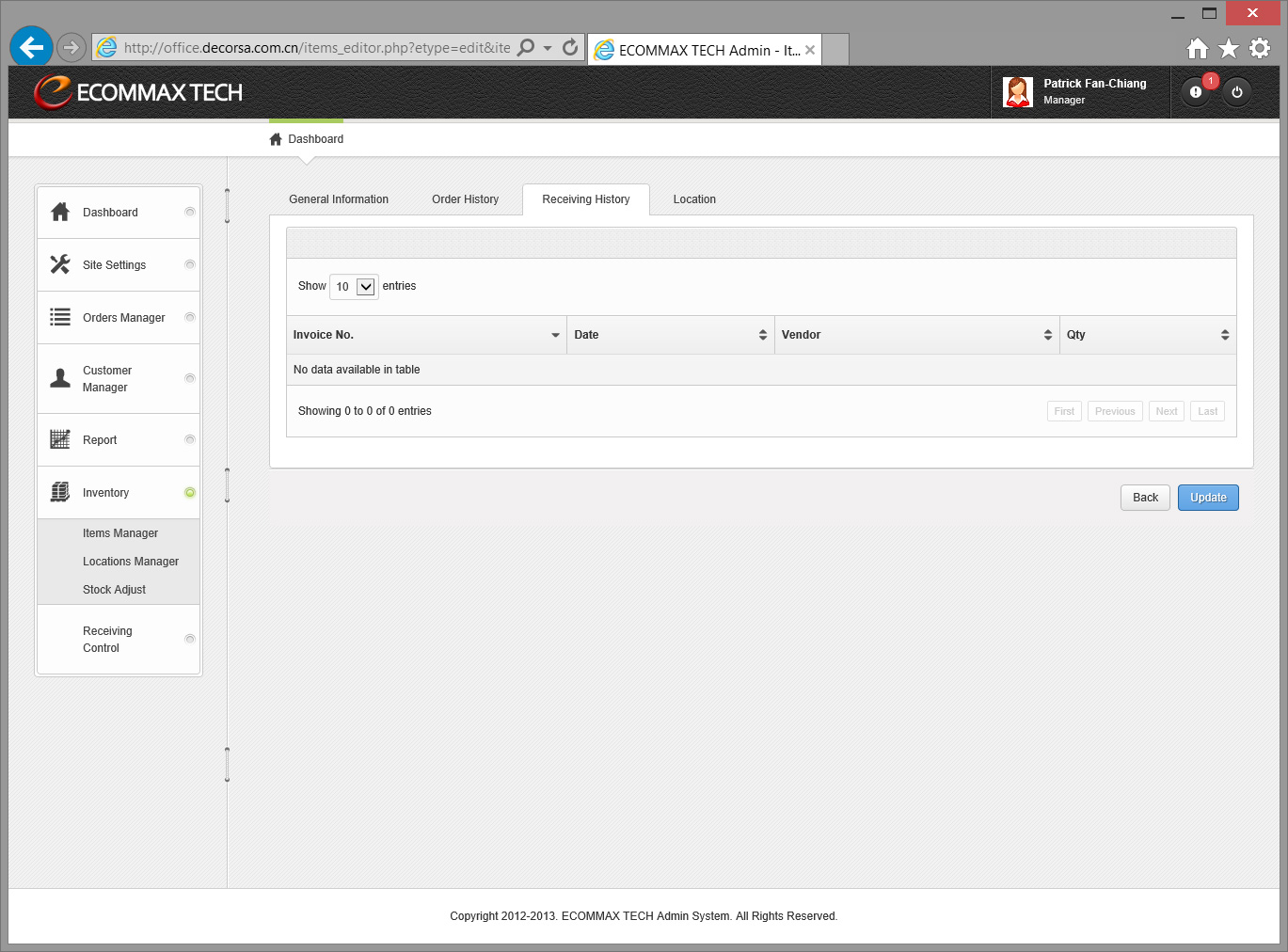The image size is (1288, 952).
Task: Select the Receiving History tab
Action: [586, 199]
